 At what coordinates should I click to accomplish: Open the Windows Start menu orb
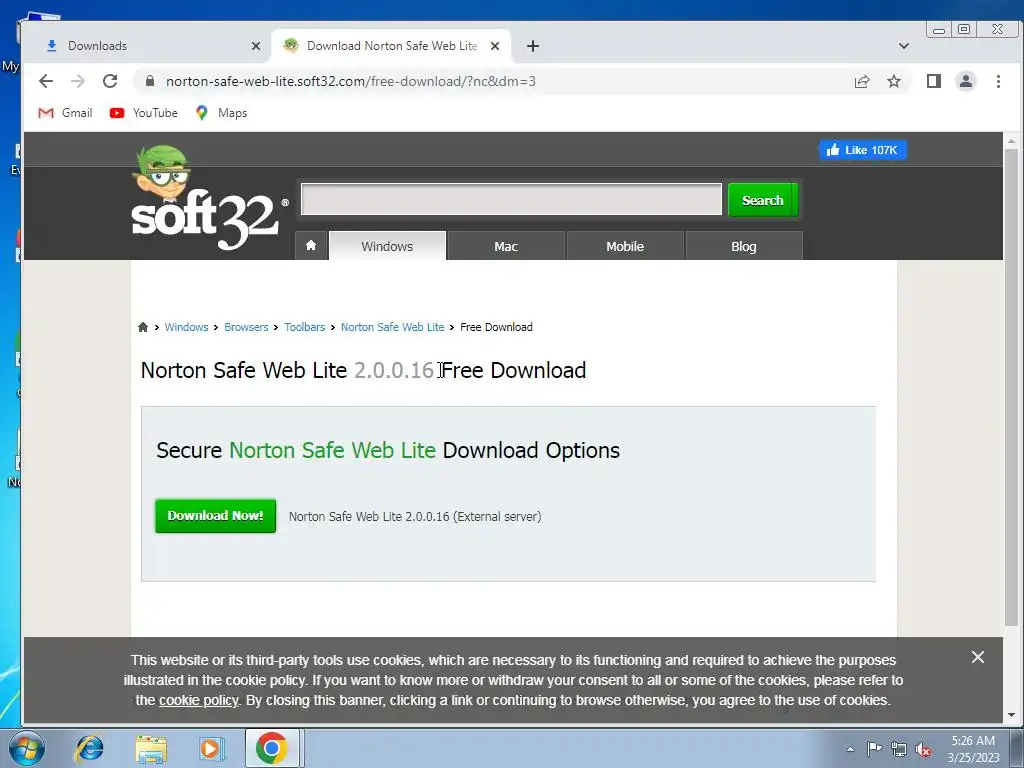(27, 748)
